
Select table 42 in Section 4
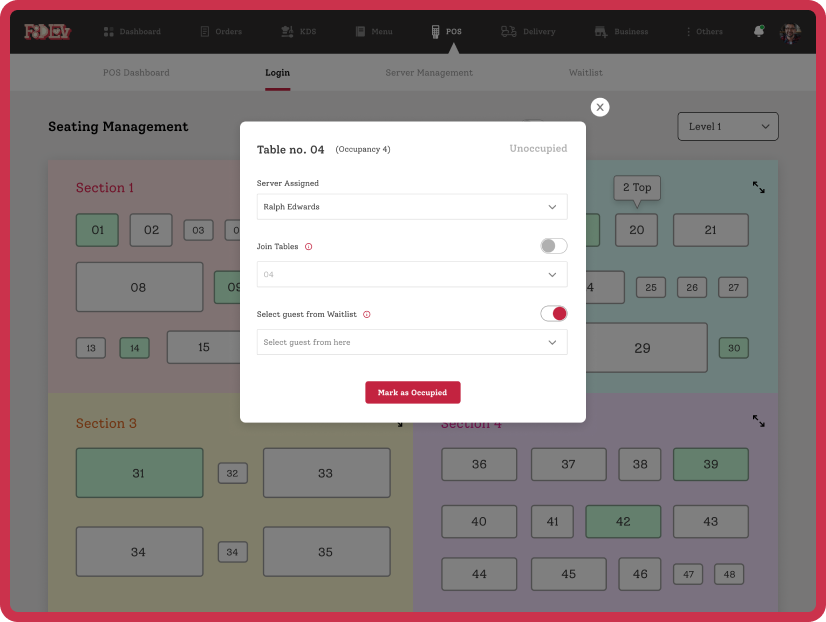coord(622,521)
